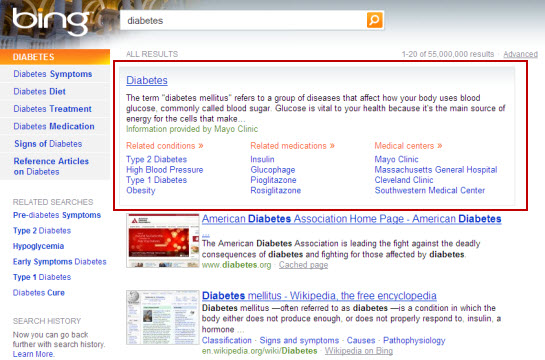Open Cached page for diabetes.org
Image resolution: width=545 pixels, height=360 pixels.
pos(303,265)
